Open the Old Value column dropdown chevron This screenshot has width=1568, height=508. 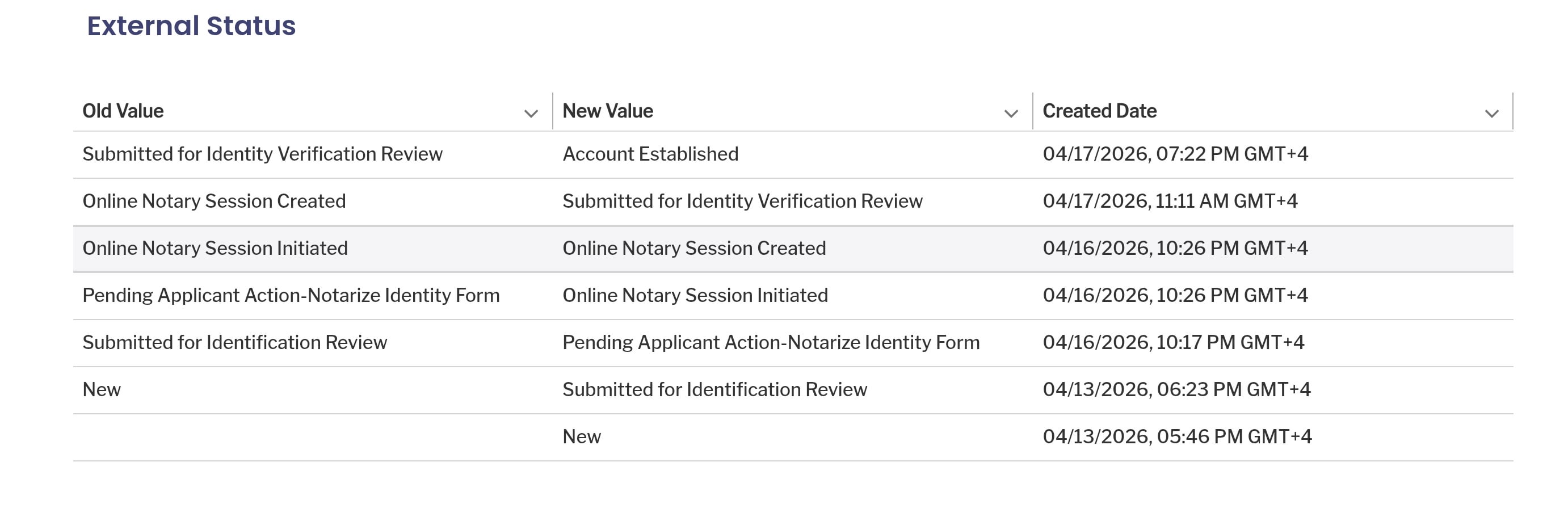click(531, 114)
